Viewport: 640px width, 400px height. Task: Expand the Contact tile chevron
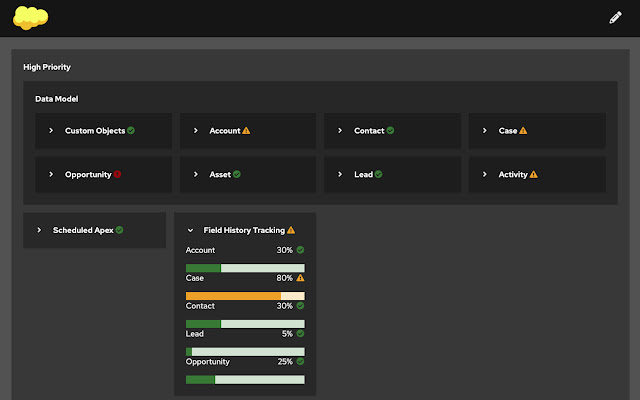tap(339, 131)
